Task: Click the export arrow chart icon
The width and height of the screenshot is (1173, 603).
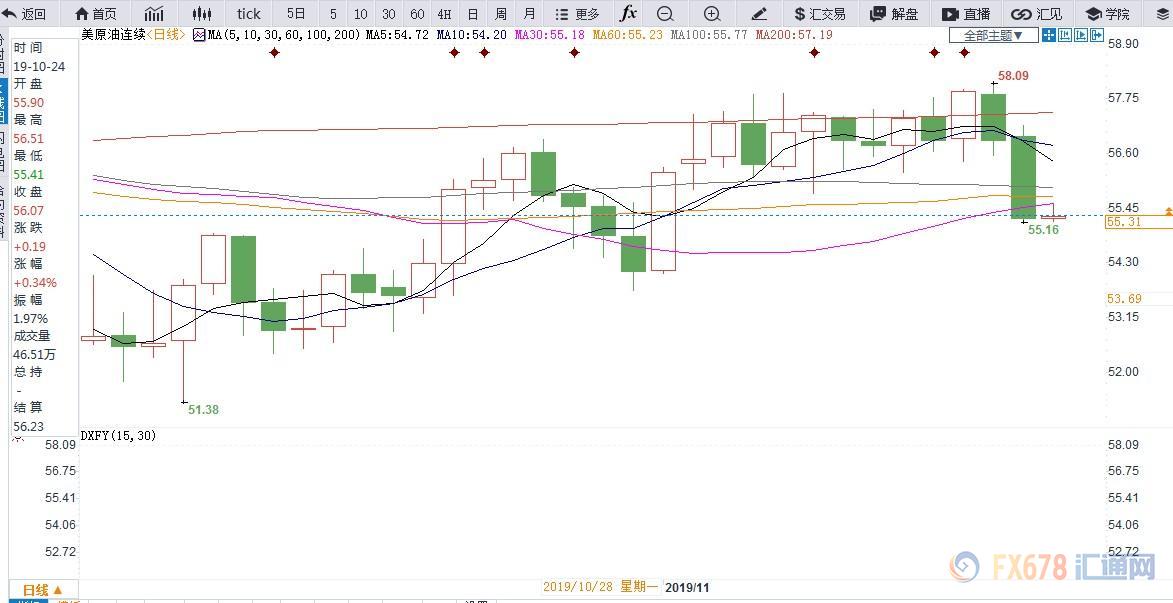Action: 1097,34
